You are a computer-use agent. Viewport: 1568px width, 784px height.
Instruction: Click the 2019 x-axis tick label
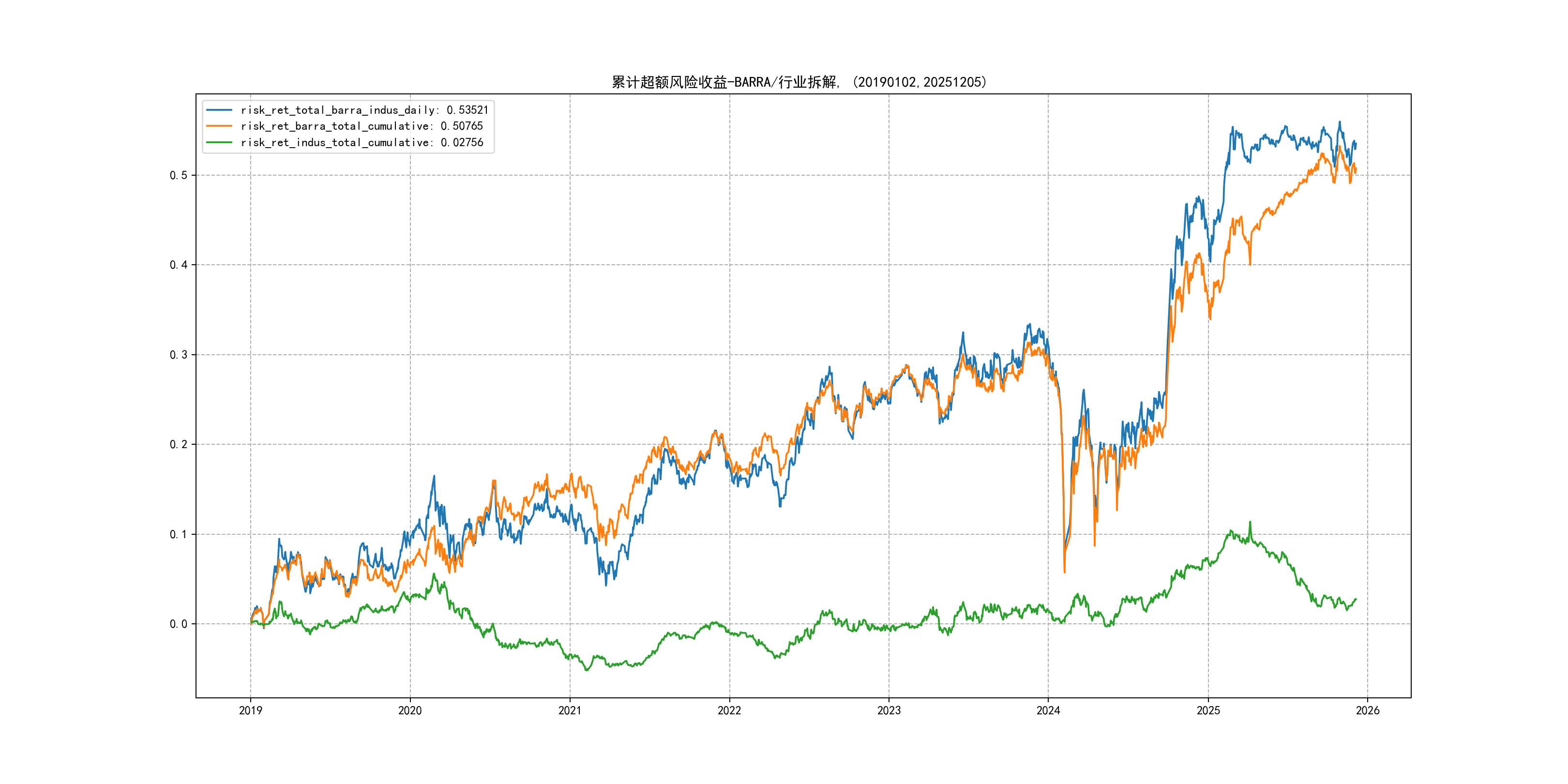click(250, 710)
